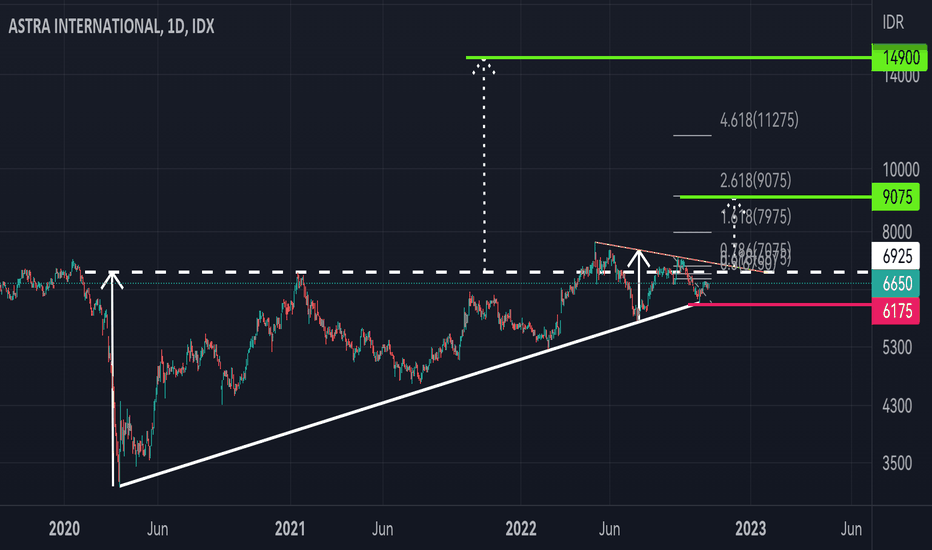This screenshot has width=932, height=550.
Task: Click the 2021 label on time axis
Action: pyautogui.click(x=290, y=529)
